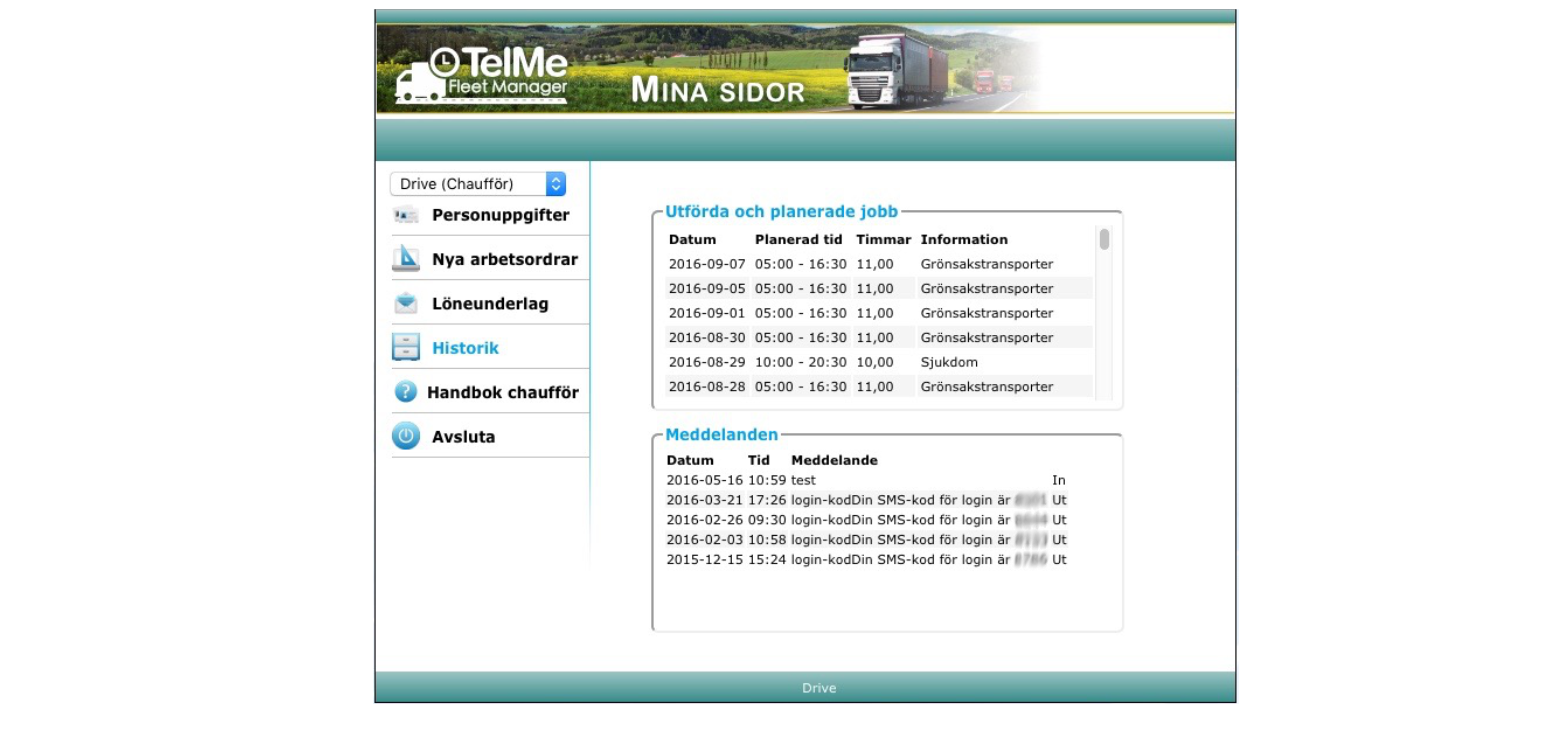Screen dimensions: 1562x732
Task: Click the Löneunderlag envelope icon
Action: coord(406,303)
